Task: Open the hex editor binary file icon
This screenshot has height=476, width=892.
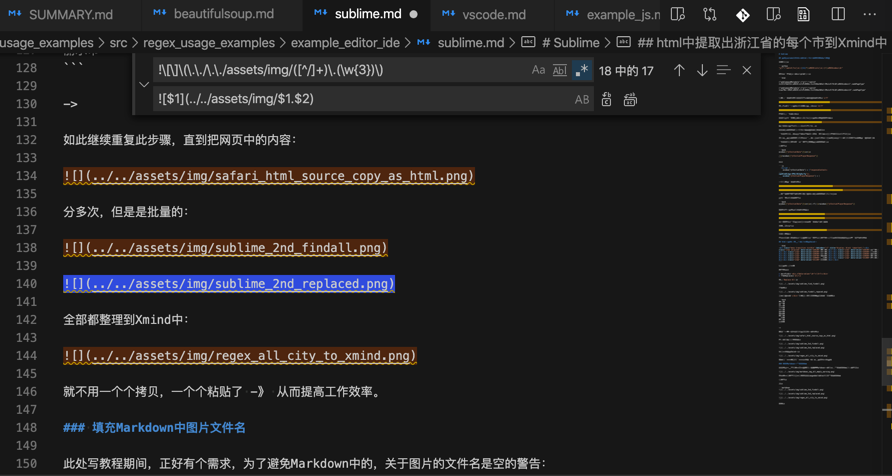Action: (803, 14)
